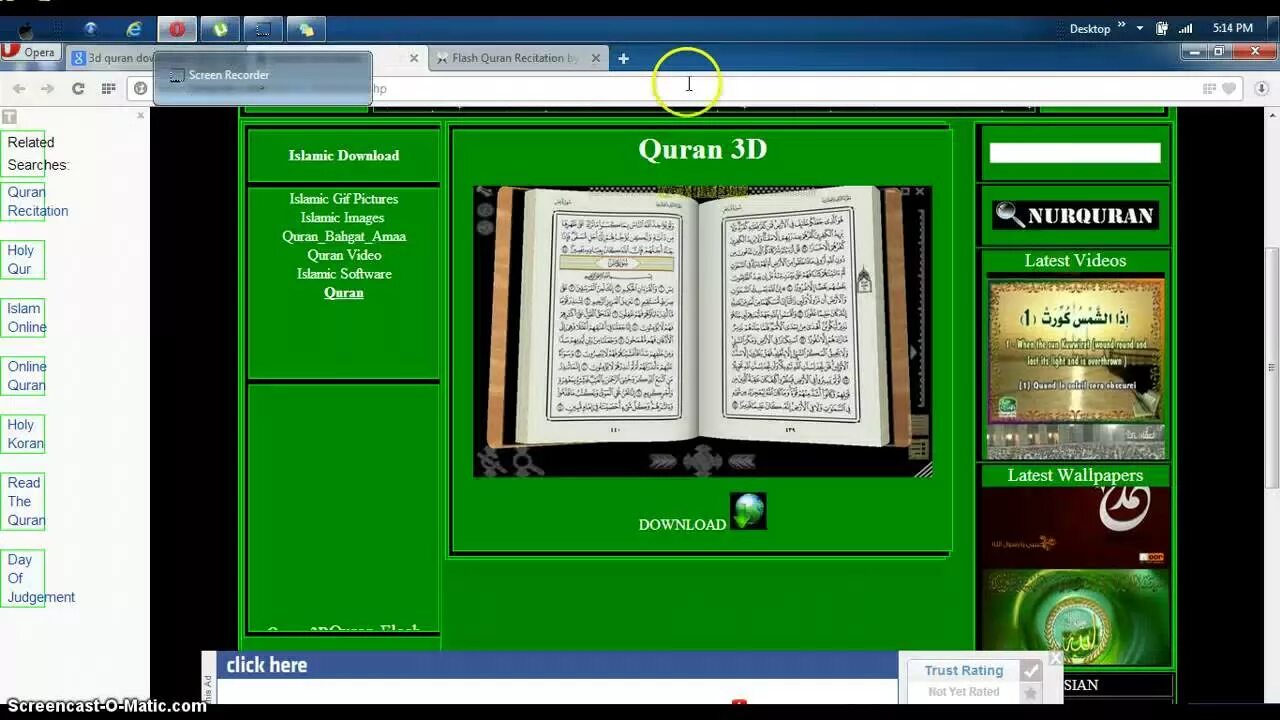The height and width of the screenshot is (720, 1280).
Task: Click the bottom-left magnifier tool in Quran viewer
Action: click(x=526, y=463)
